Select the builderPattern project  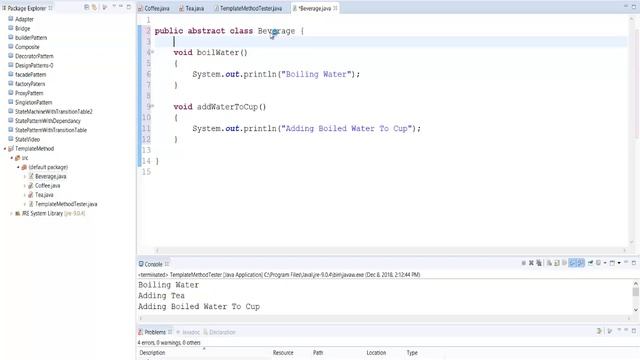[x=31, y=38]
